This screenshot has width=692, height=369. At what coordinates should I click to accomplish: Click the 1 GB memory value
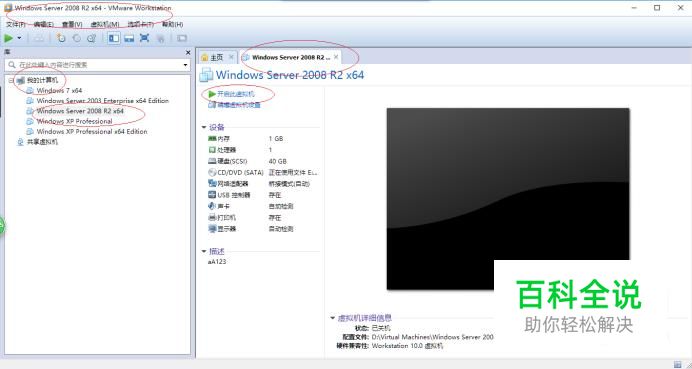275,139
